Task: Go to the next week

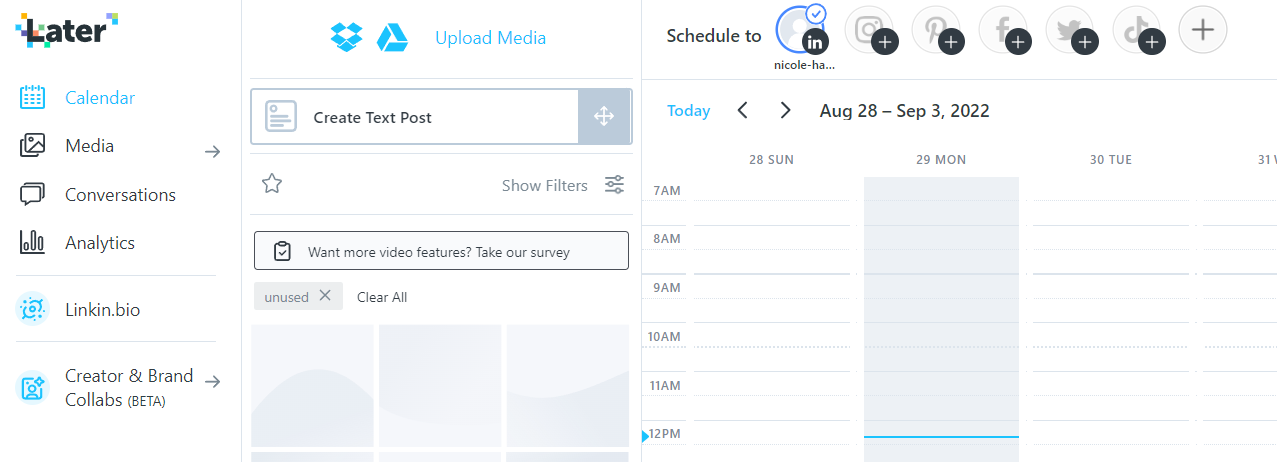Action: (785, 110)
